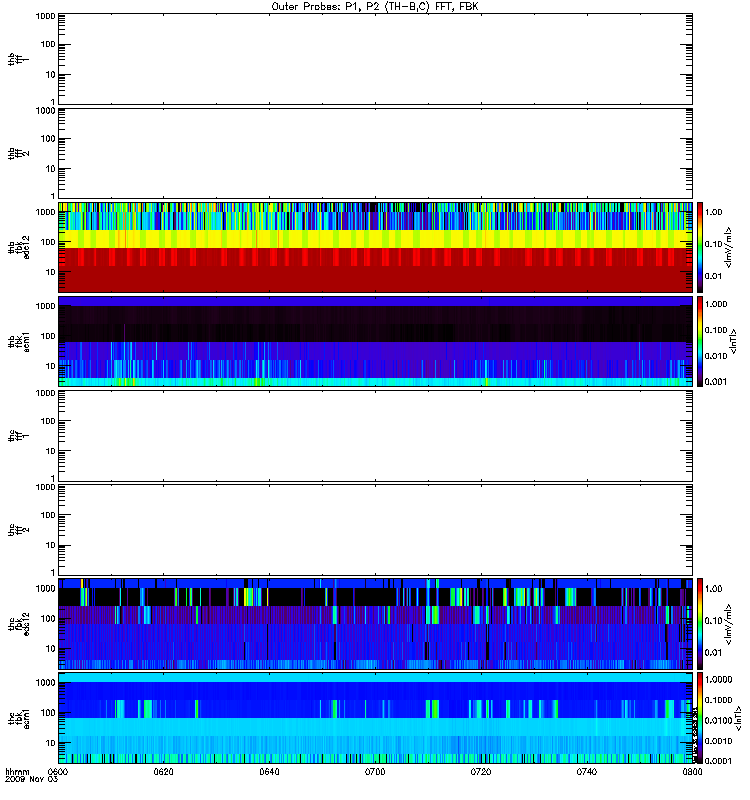
Task: Click the 0.100 value on thb scm1 color bar
Action: click(715, 330)
